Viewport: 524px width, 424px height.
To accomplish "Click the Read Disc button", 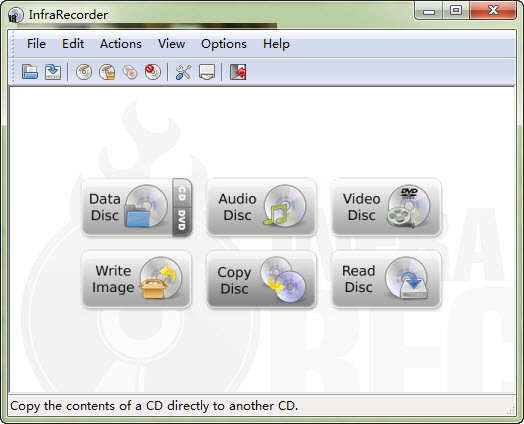I will (x=386, y=279).
